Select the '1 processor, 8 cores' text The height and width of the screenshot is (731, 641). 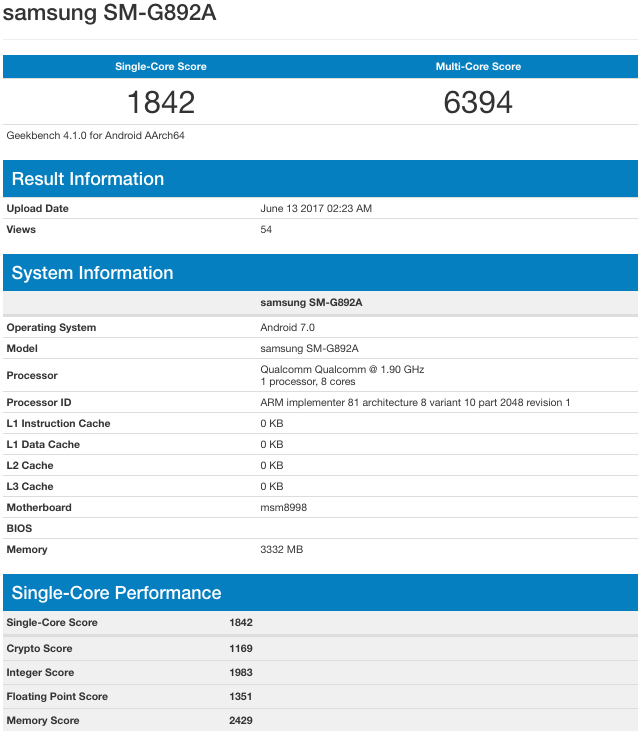[x=308, y=381]
